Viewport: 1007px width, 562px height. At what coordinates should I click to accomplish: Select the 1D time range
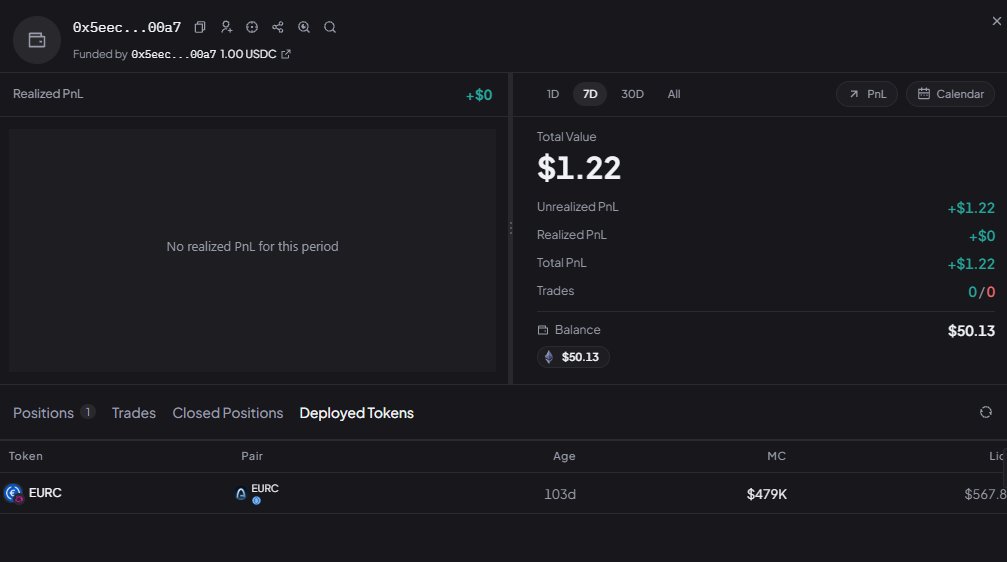[552, 94]
